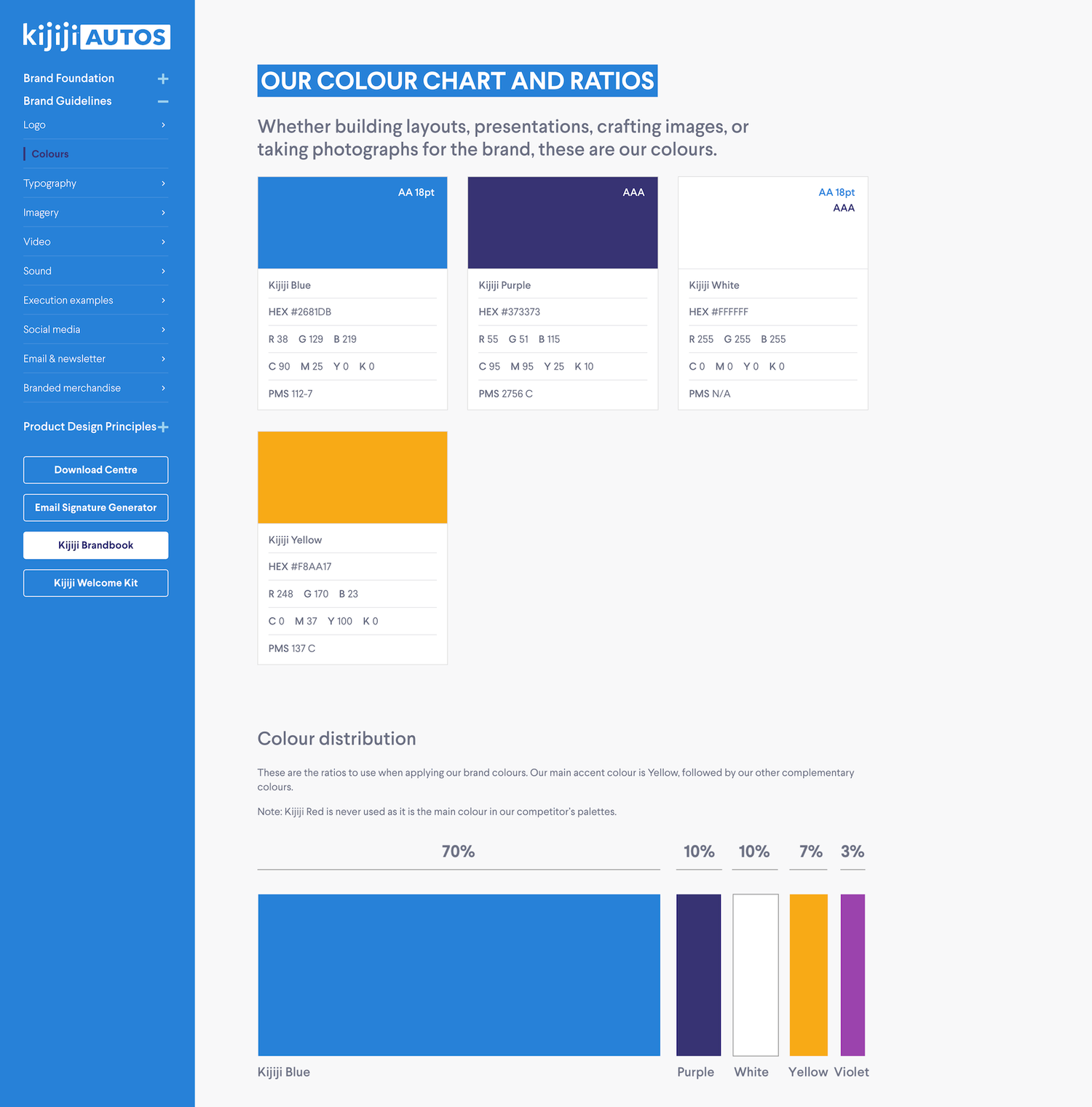Open the Video section chevron

(163, 242)
